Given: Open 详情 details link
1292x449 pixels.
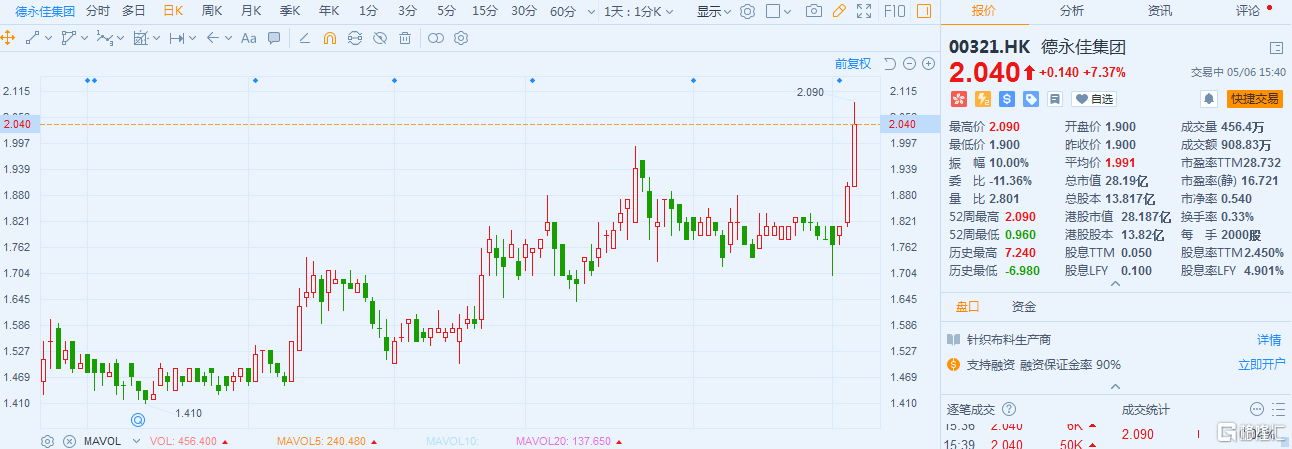Looking at the screenshot, I should [1268, 340].
